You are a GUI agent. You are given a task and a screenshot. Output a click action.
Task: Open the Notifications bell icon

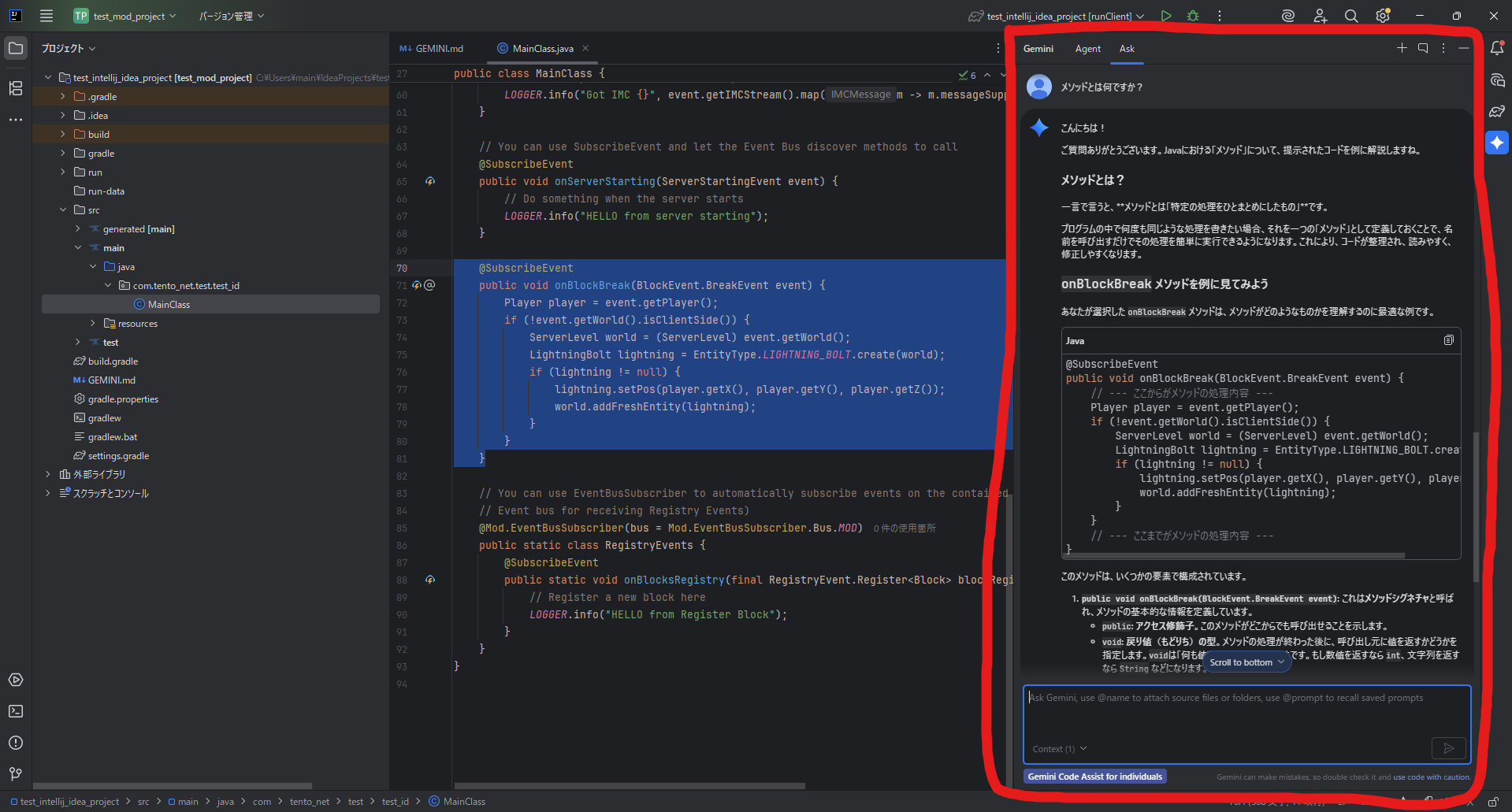(1497, 48)
